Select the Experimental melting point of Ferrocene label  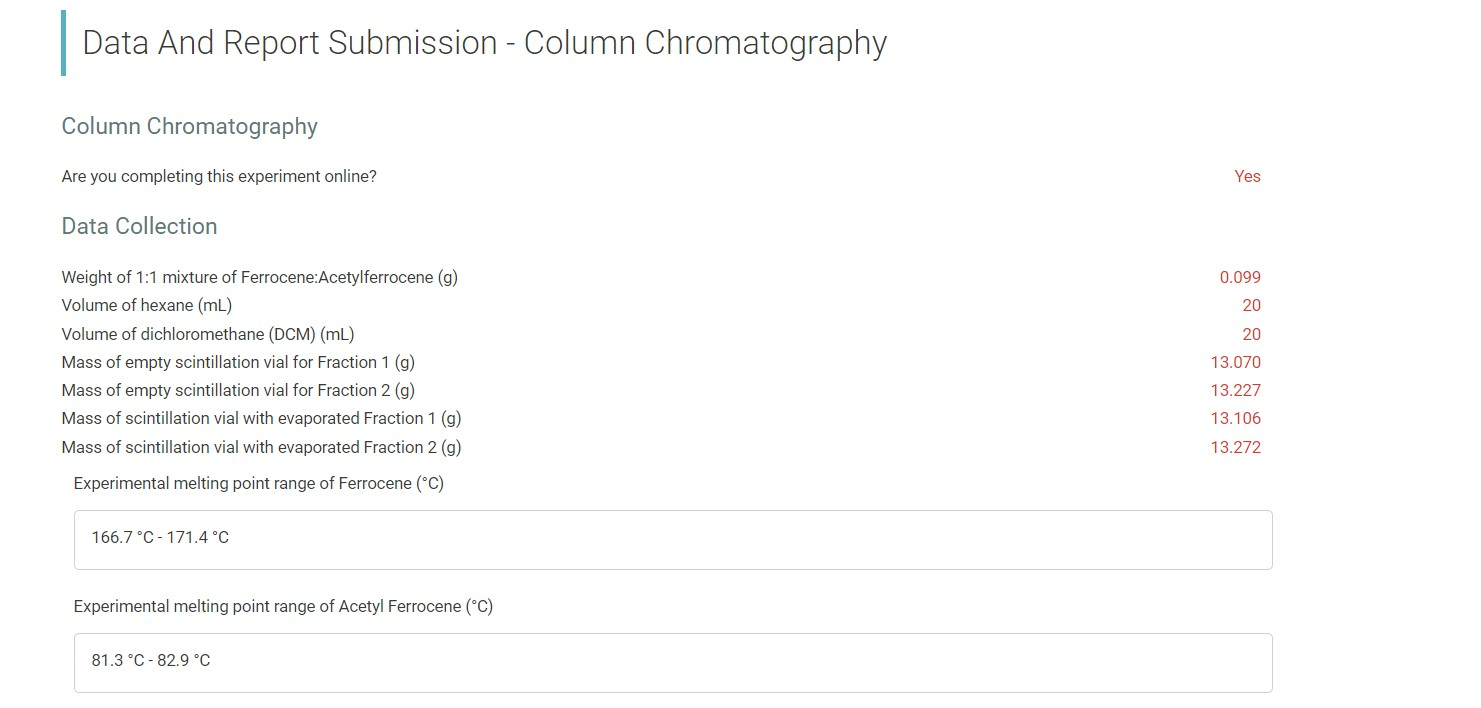(259, 483)
